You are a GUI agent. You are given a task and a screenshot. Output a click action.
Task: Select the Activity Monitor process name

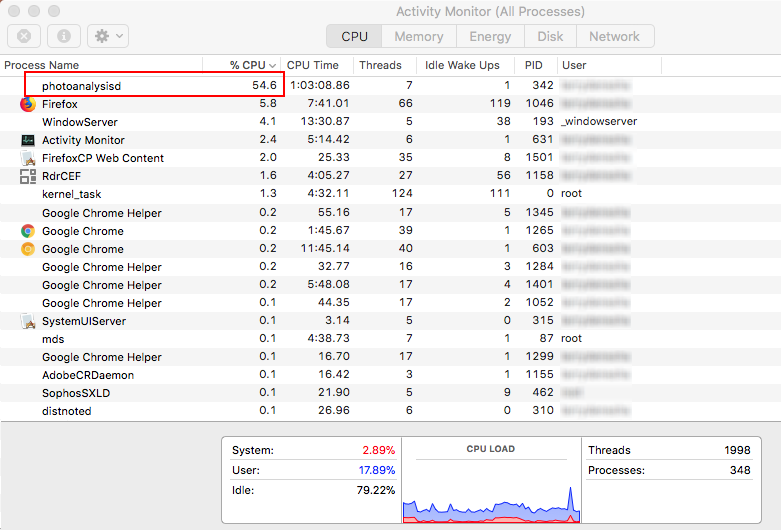(x=83, y=140)
